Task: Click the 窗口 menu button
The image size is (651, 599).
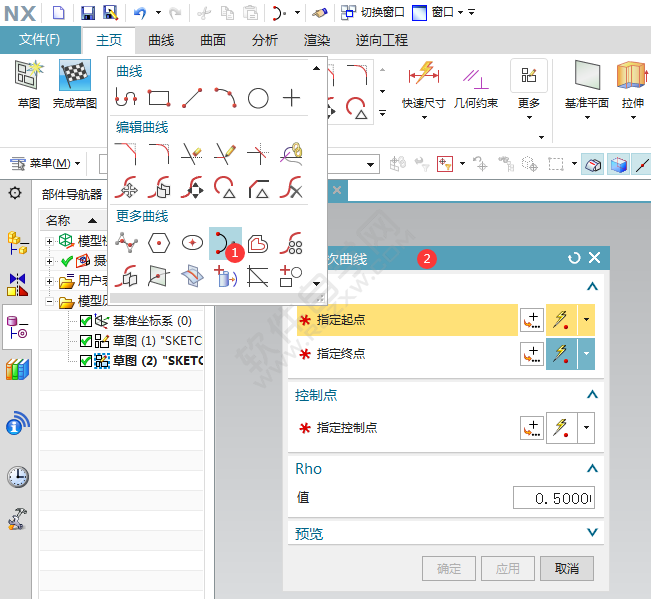Action: click(438, 12)
